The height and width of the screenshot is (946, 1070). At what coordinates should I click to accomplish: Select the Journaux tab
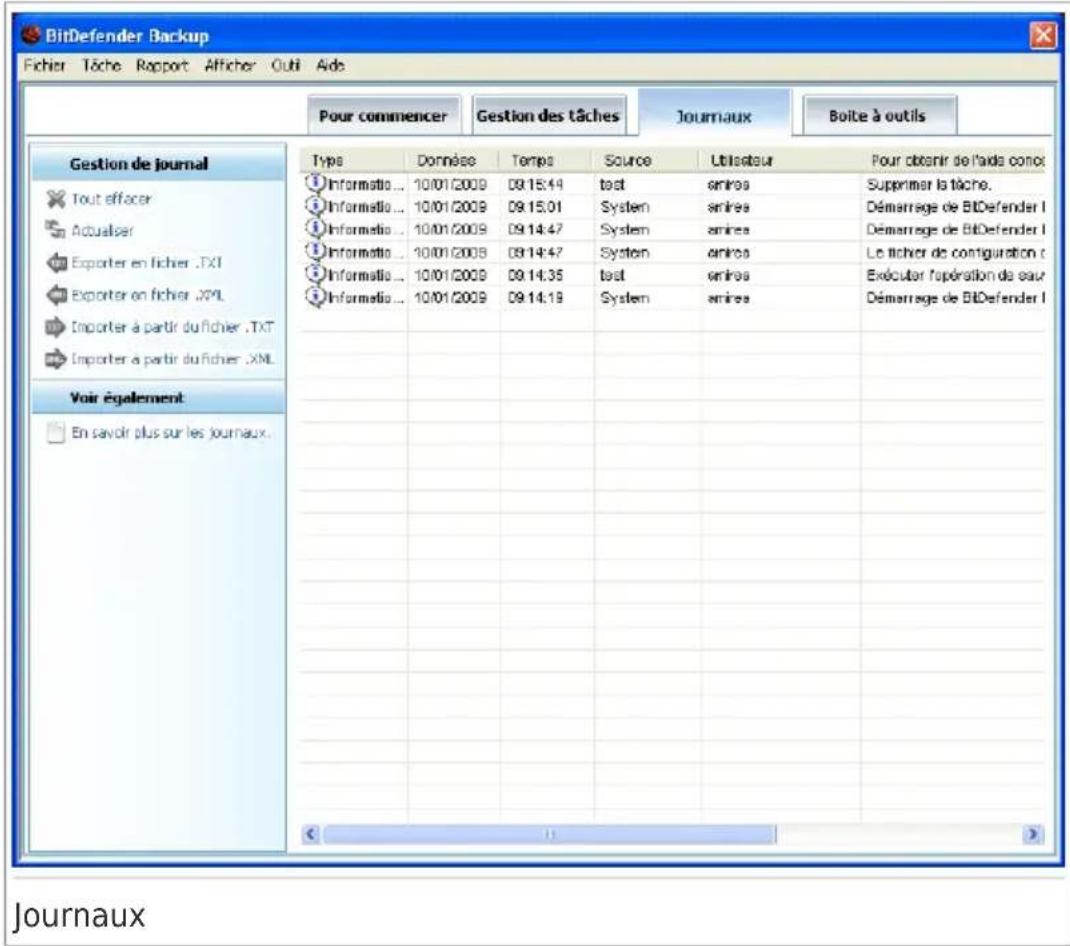(x=714, y=114)
